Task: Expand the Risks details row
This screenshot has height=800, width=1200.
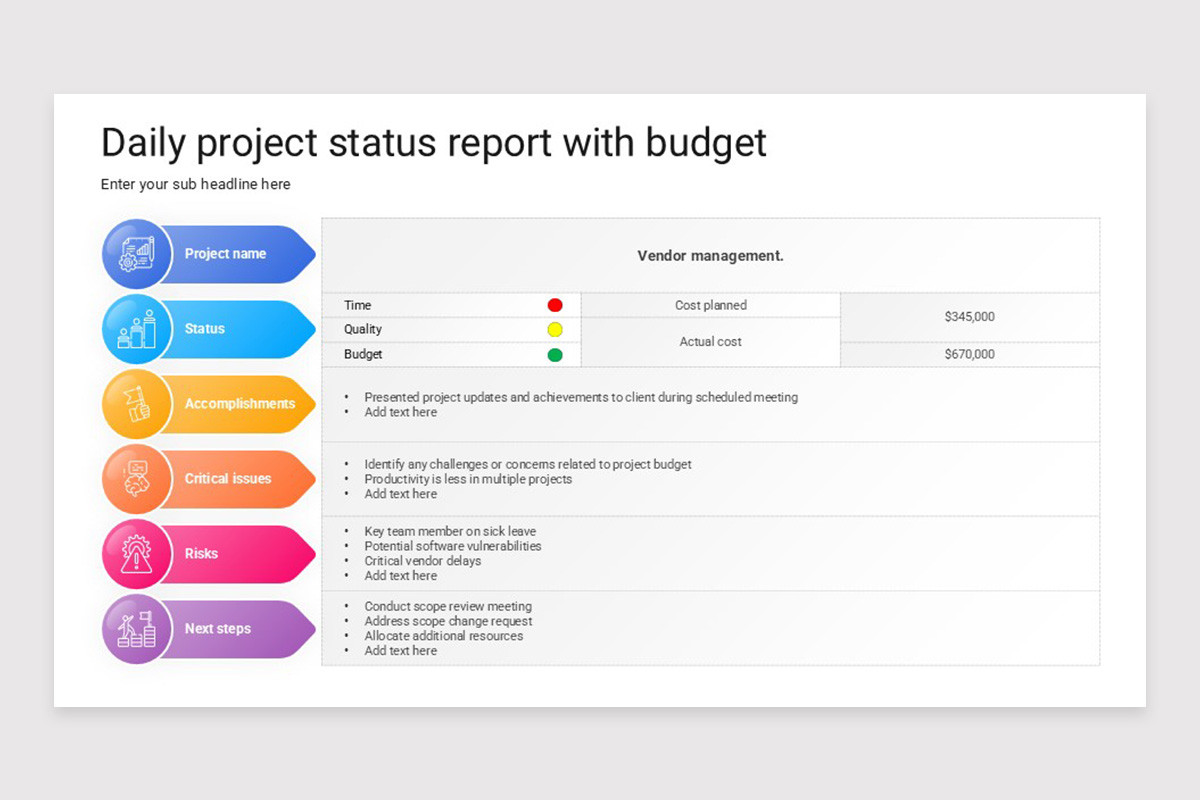Action: tap(710, 553)
